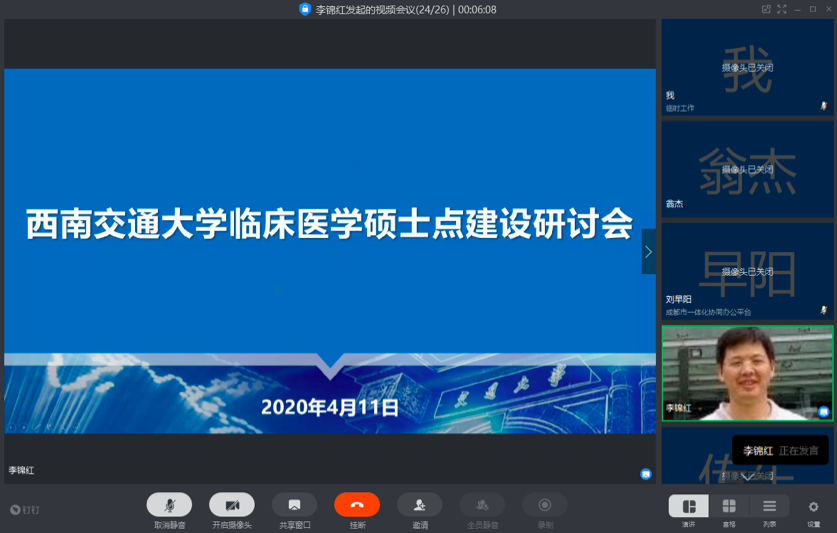The height and width of the screenshot is (533, 837).
Task: Collapse participant sidebar with right chevron
Action: click(x=648, y=252)
